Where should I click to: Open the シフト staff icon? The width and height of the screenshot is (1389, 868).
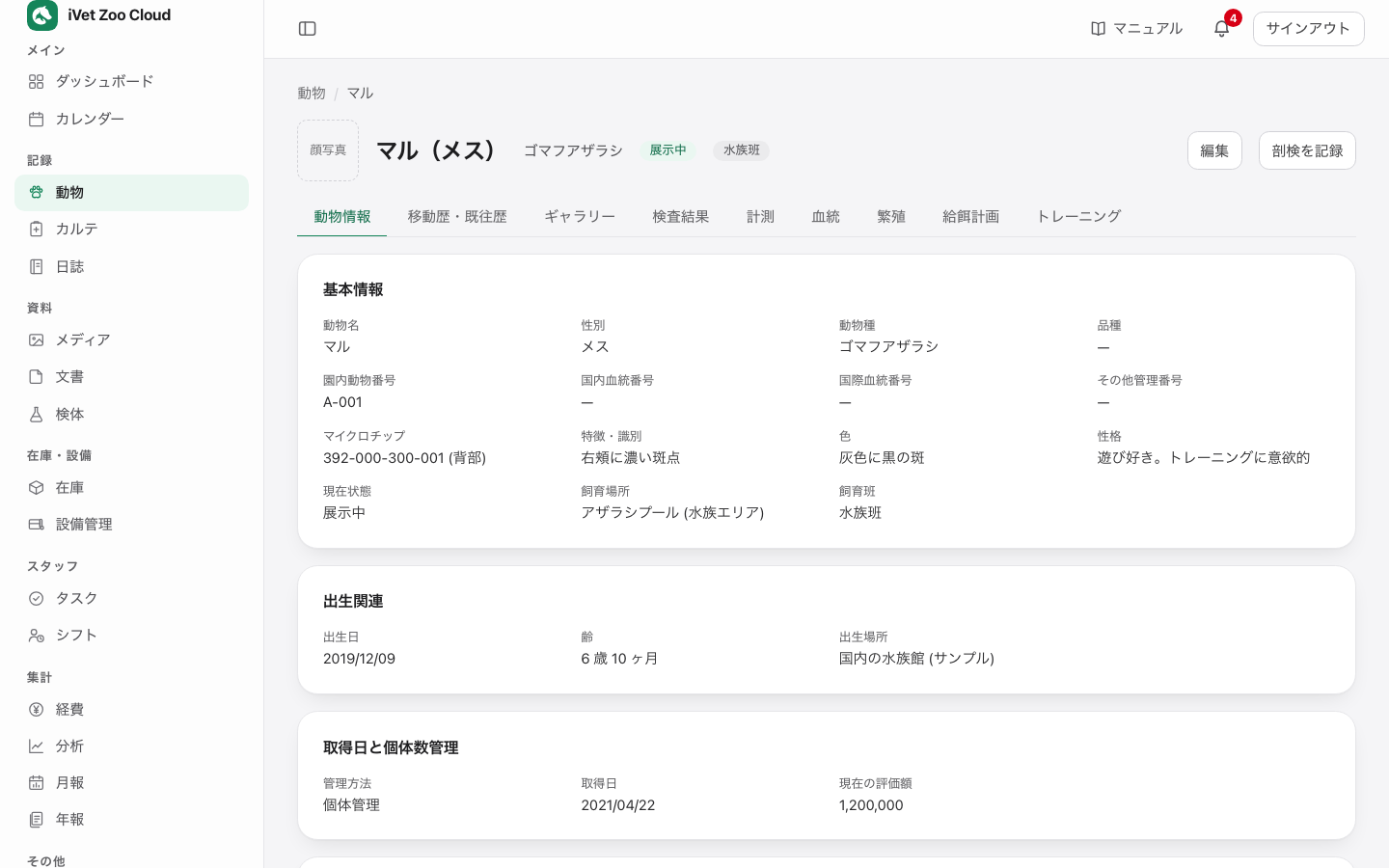(37, 636)
